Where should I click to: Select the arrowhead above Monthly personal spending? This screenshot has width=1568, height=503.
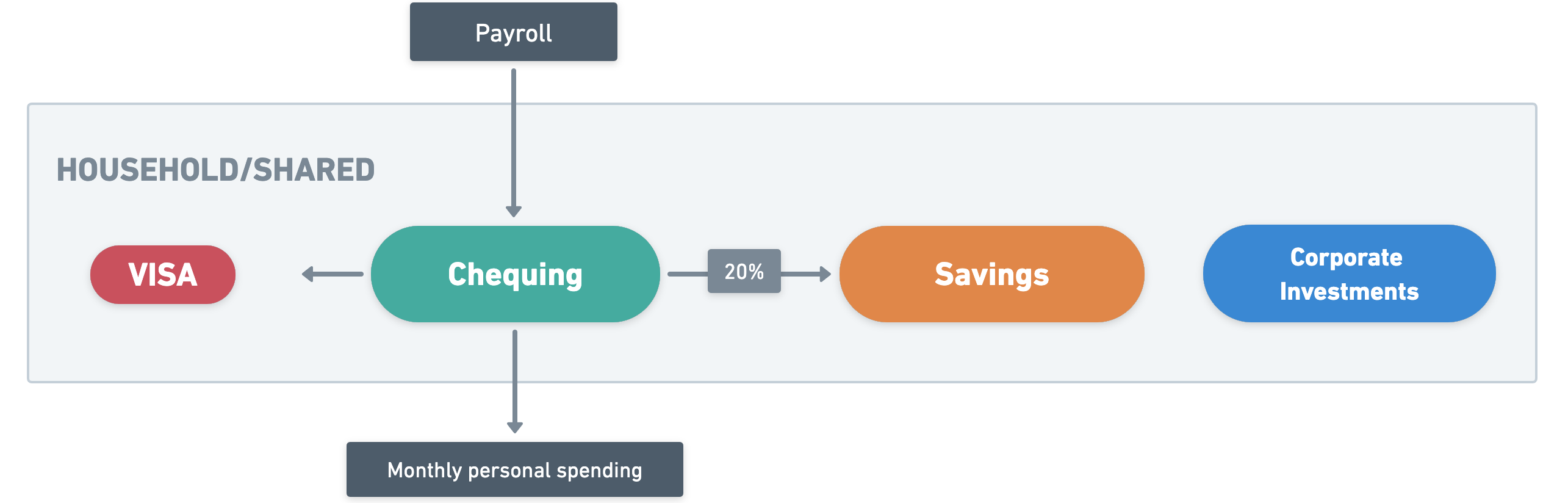515,427
